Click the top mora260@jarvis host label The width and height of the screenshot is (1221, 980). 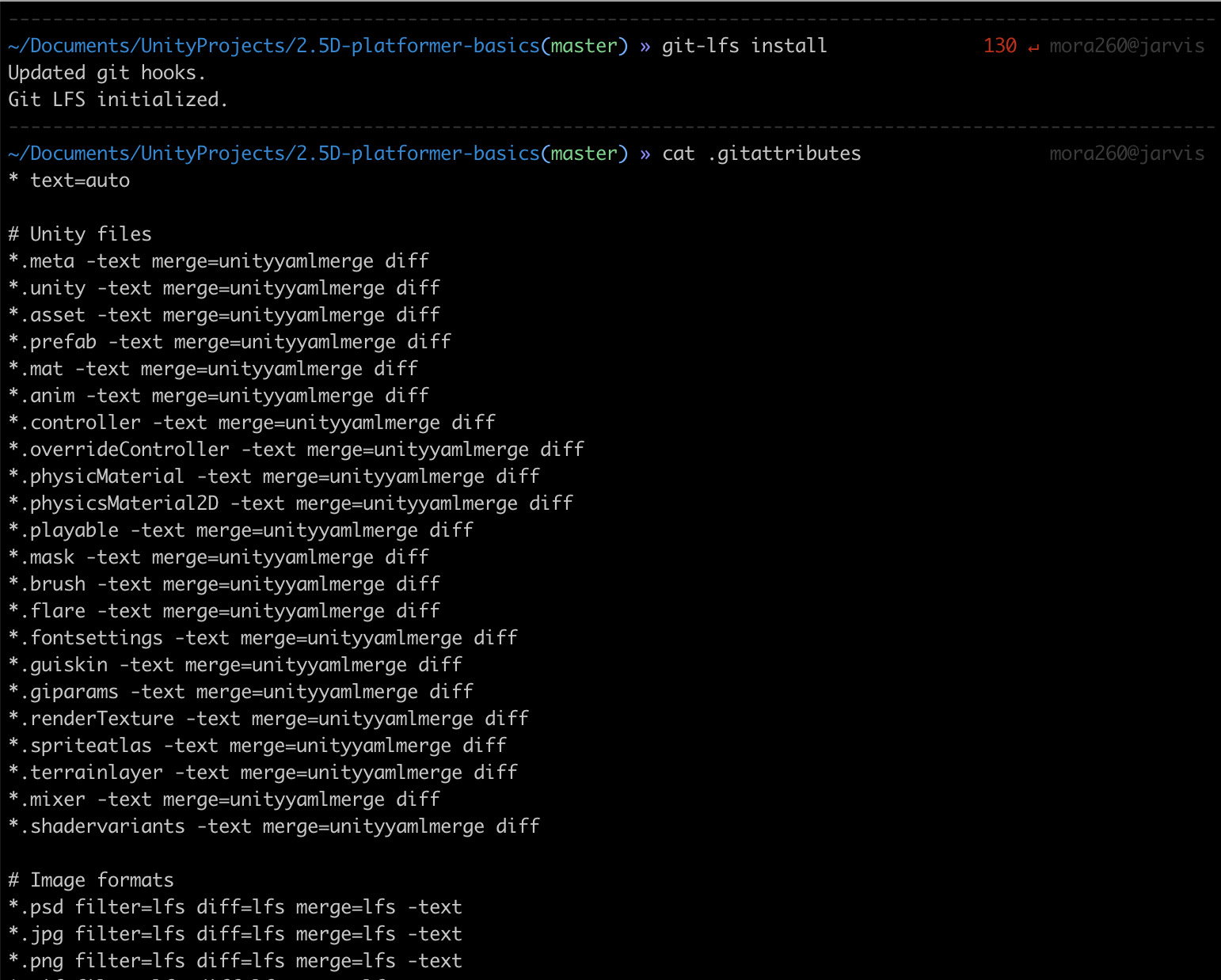tap(1127, 46)
